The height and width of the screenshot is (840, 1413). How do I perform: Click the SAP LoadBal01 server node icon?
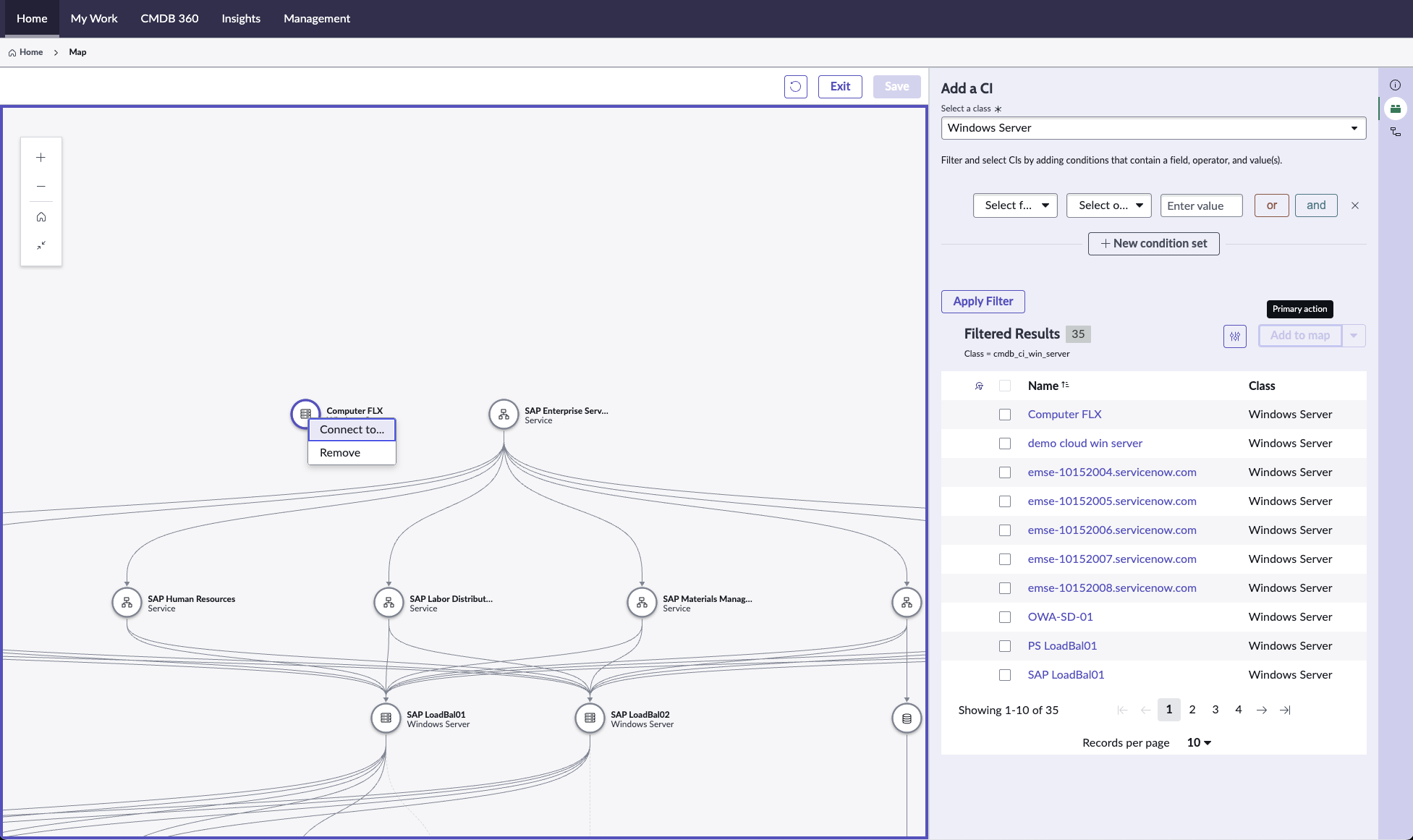coord(386,718)
